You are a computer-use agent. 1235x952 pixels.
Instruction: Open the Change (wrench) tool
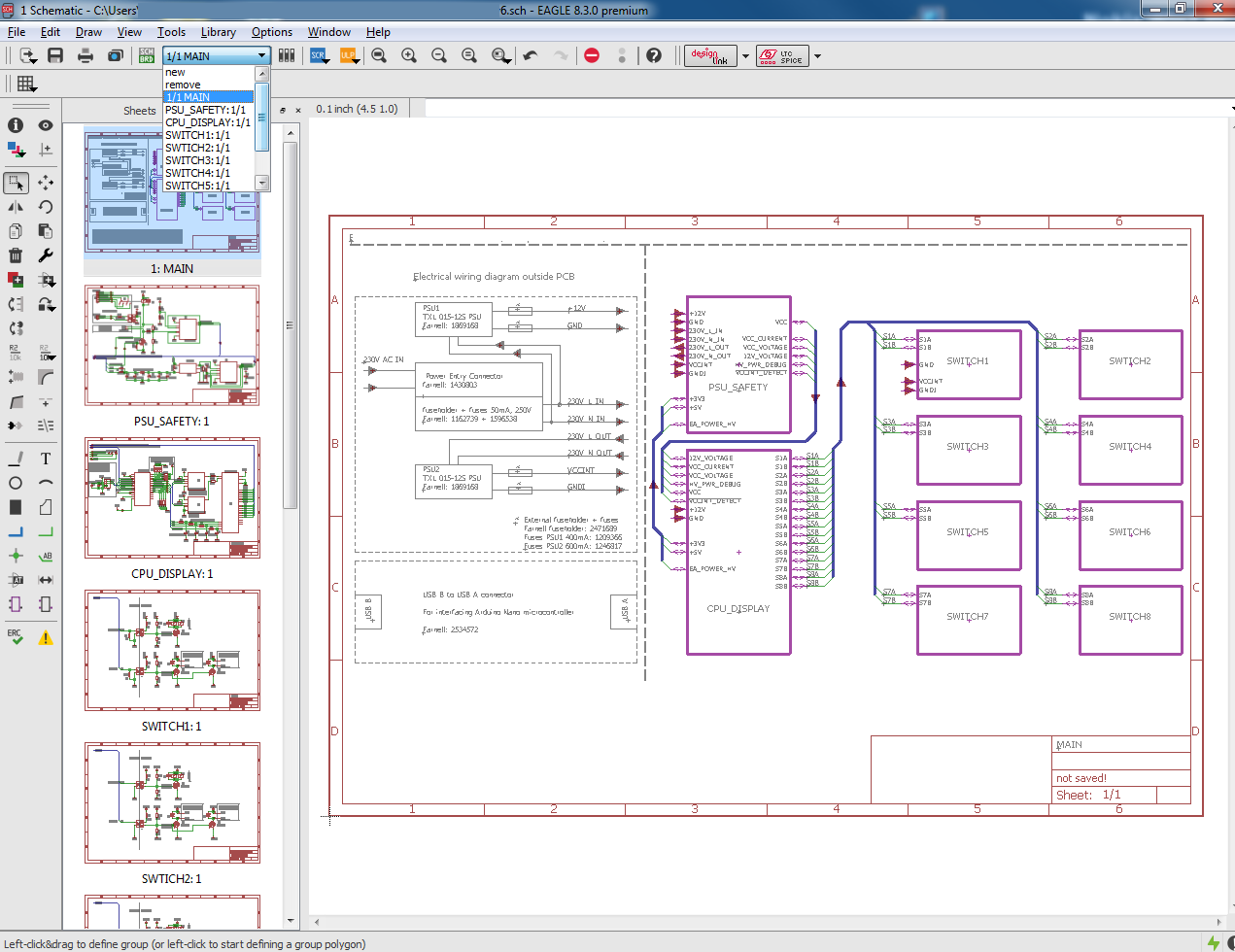tap(46, 255)
